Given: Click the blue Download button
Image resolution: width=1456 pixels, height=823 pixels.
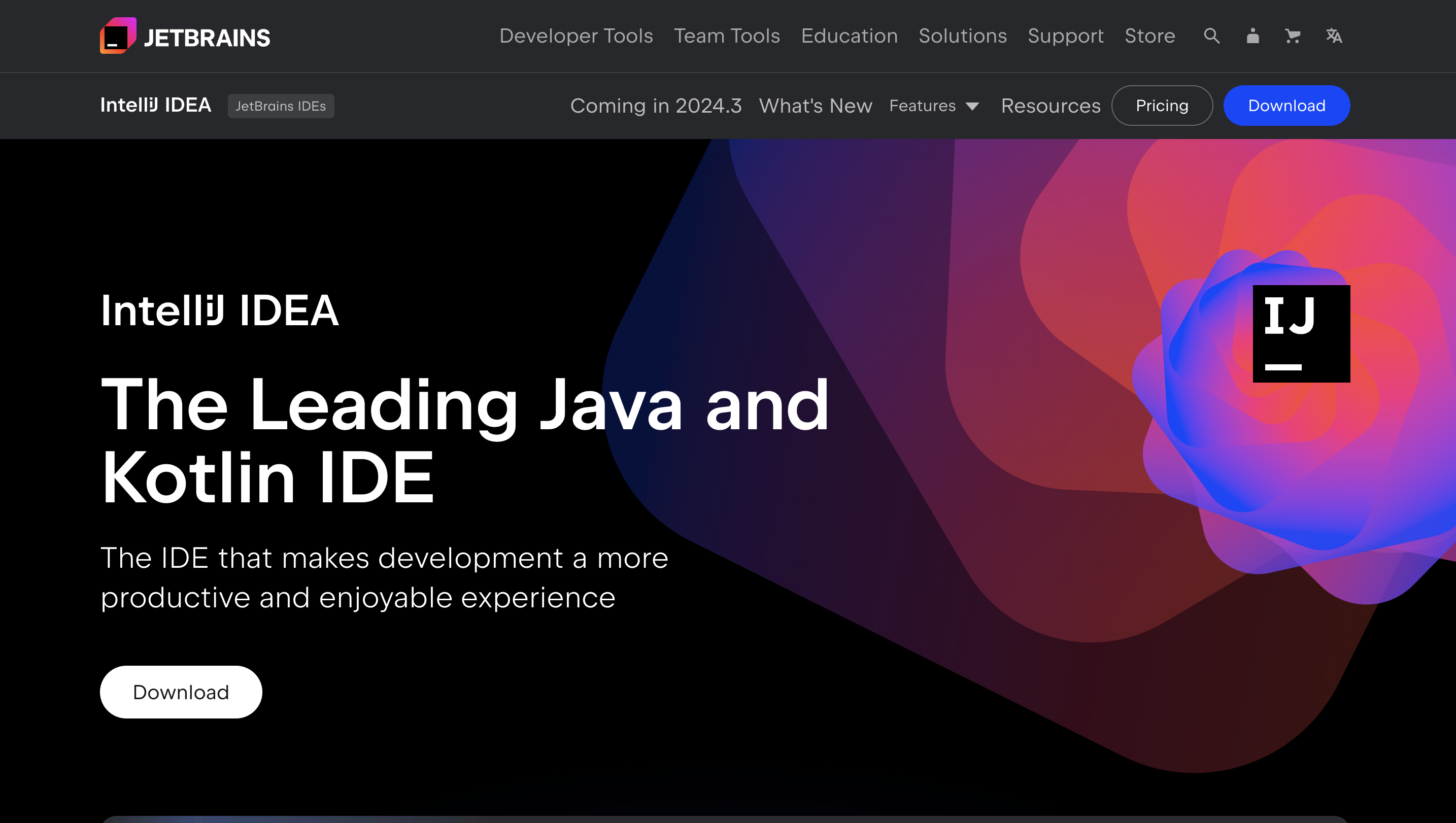Looking at the screenshot, I should 1286,106.
